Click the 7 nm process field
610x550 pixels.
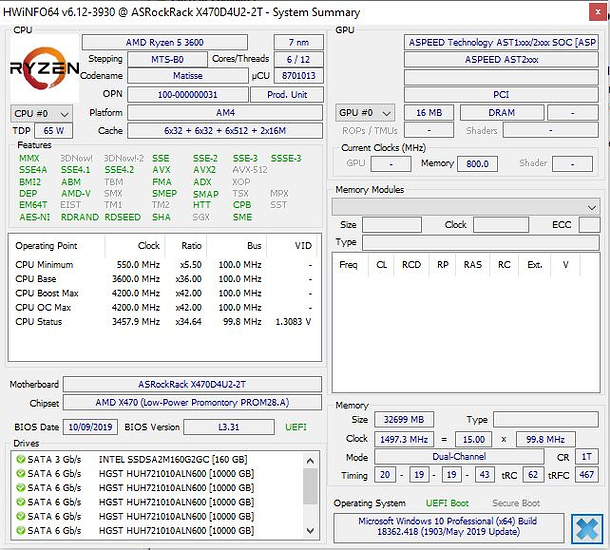[x=299, y=42]
